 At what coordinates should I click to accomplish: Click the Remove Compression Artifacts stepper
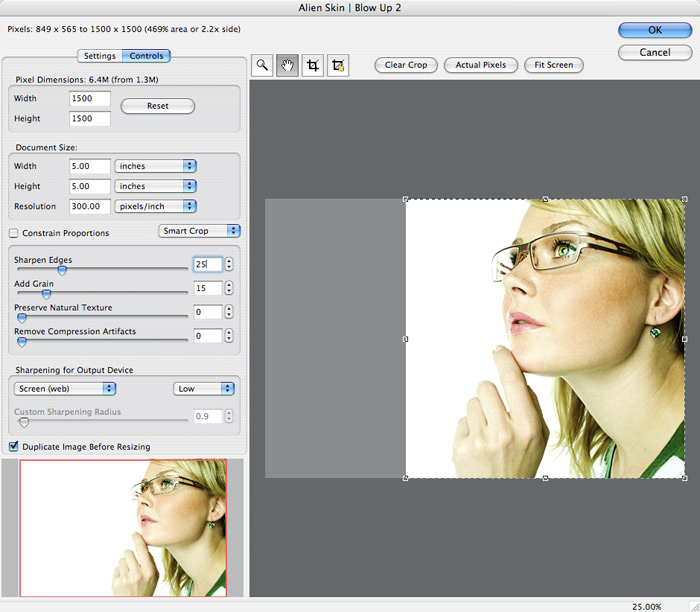pyautogui.click(x=229, y=336)
